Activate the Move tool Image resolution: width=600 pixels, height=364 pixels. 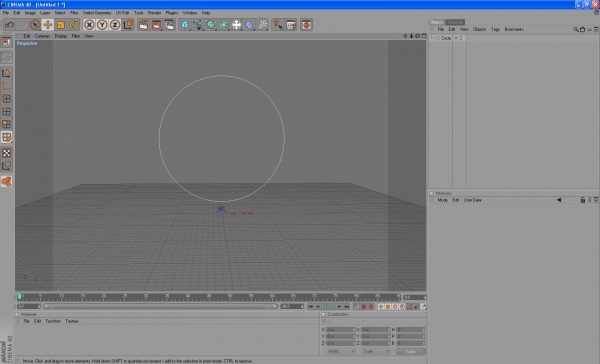[48, 25]
